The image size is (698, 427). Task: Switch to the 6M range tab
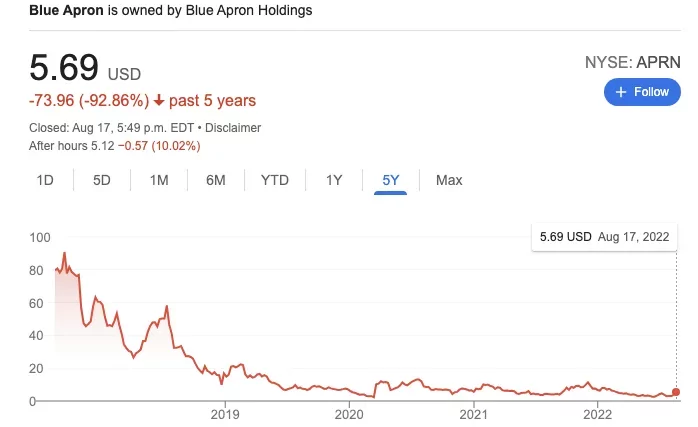pos(215,180)
